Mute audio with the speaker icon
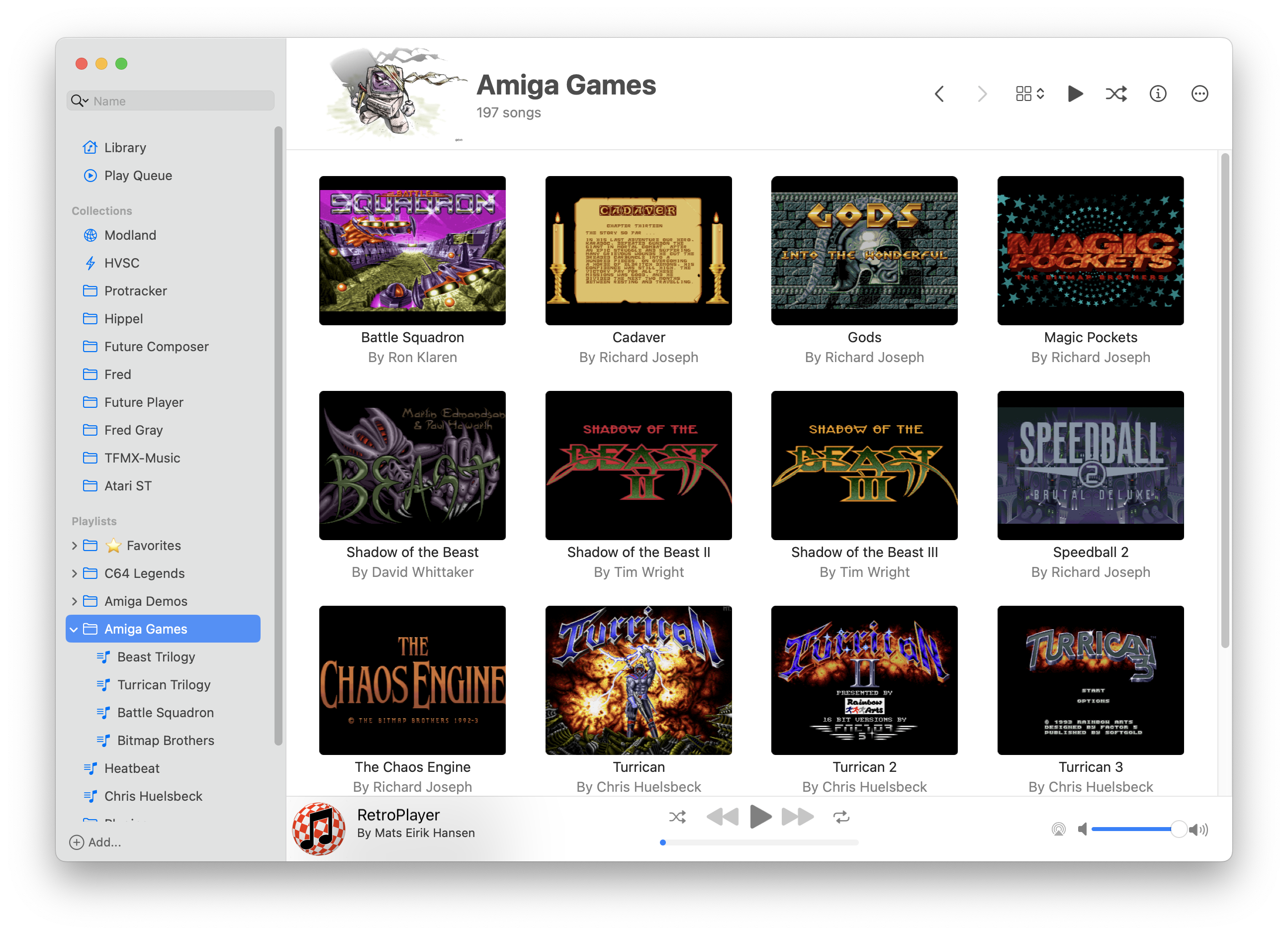Viewport: 1288px width, 935px height. coord(1082,830)
